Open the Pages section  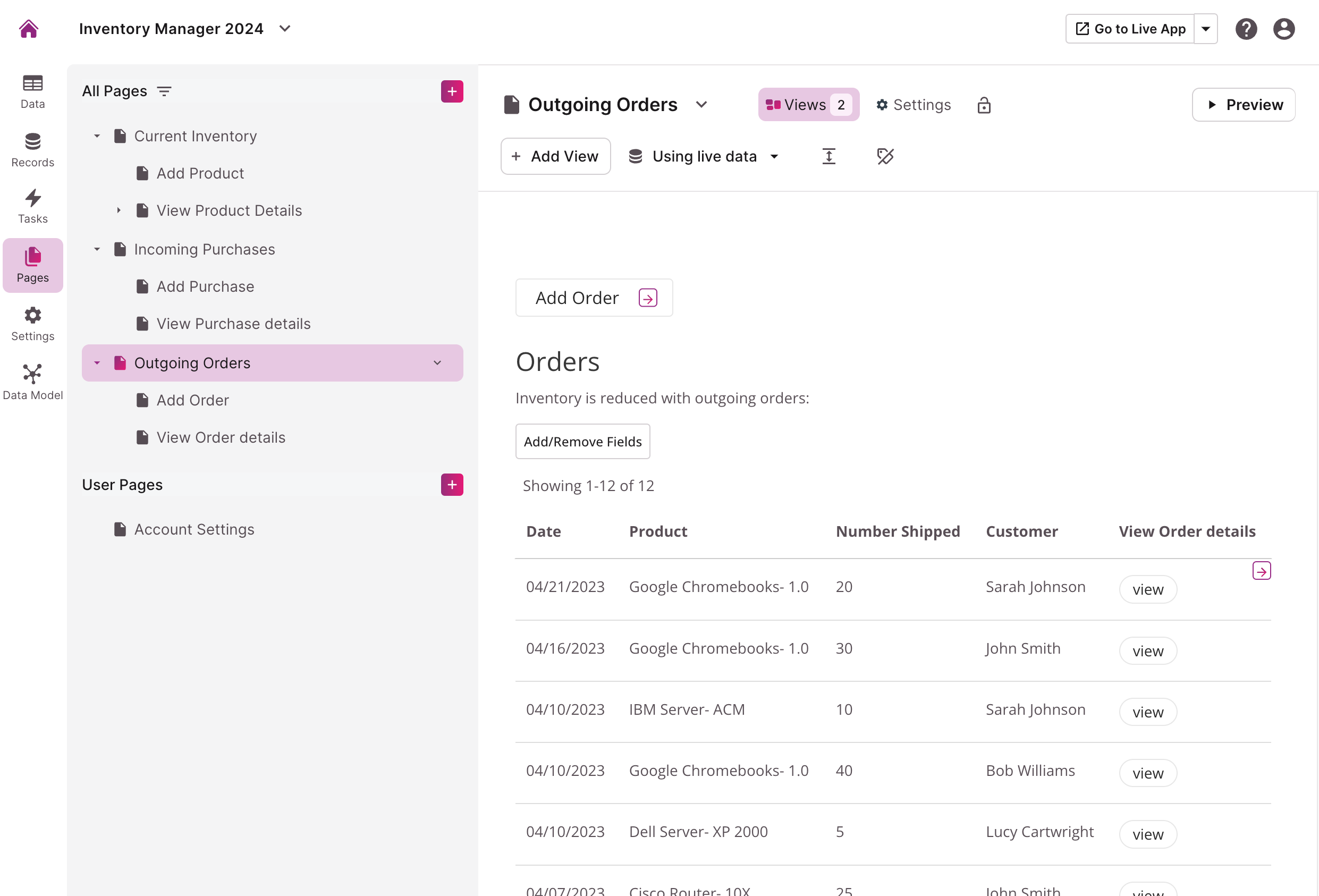pos(32,266)
